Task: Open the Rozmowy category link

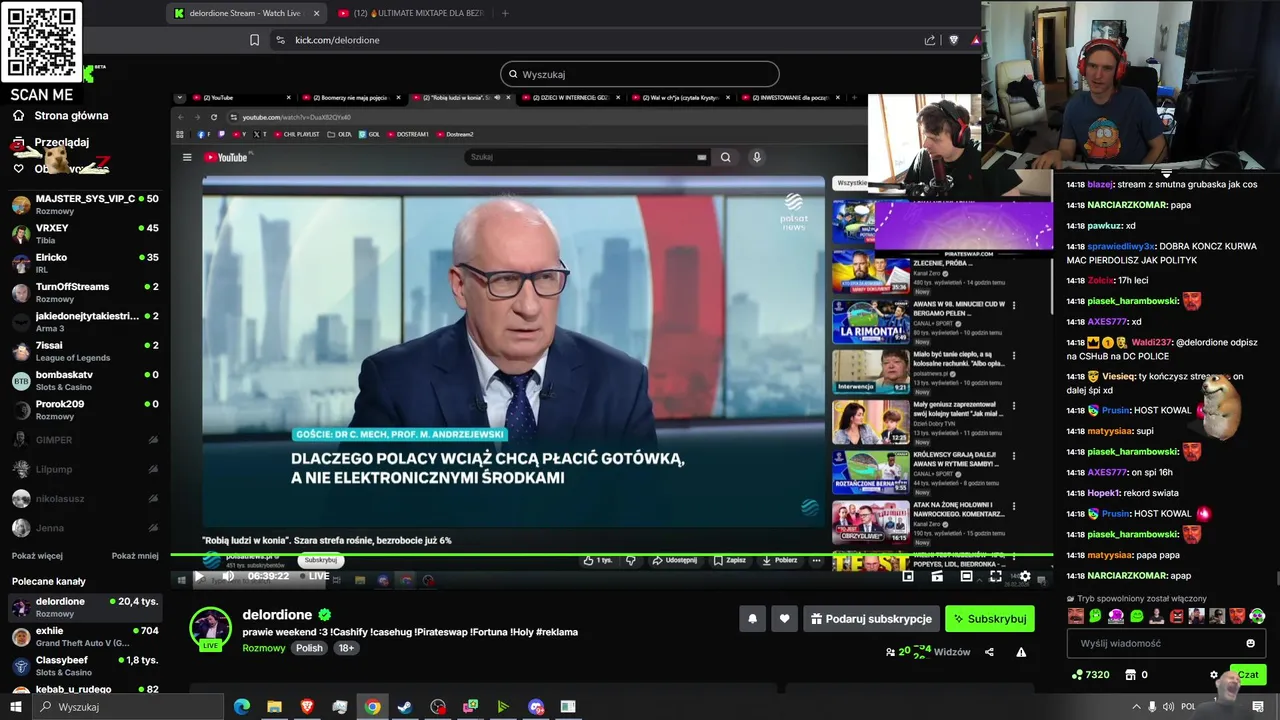Action: (264, 648)
